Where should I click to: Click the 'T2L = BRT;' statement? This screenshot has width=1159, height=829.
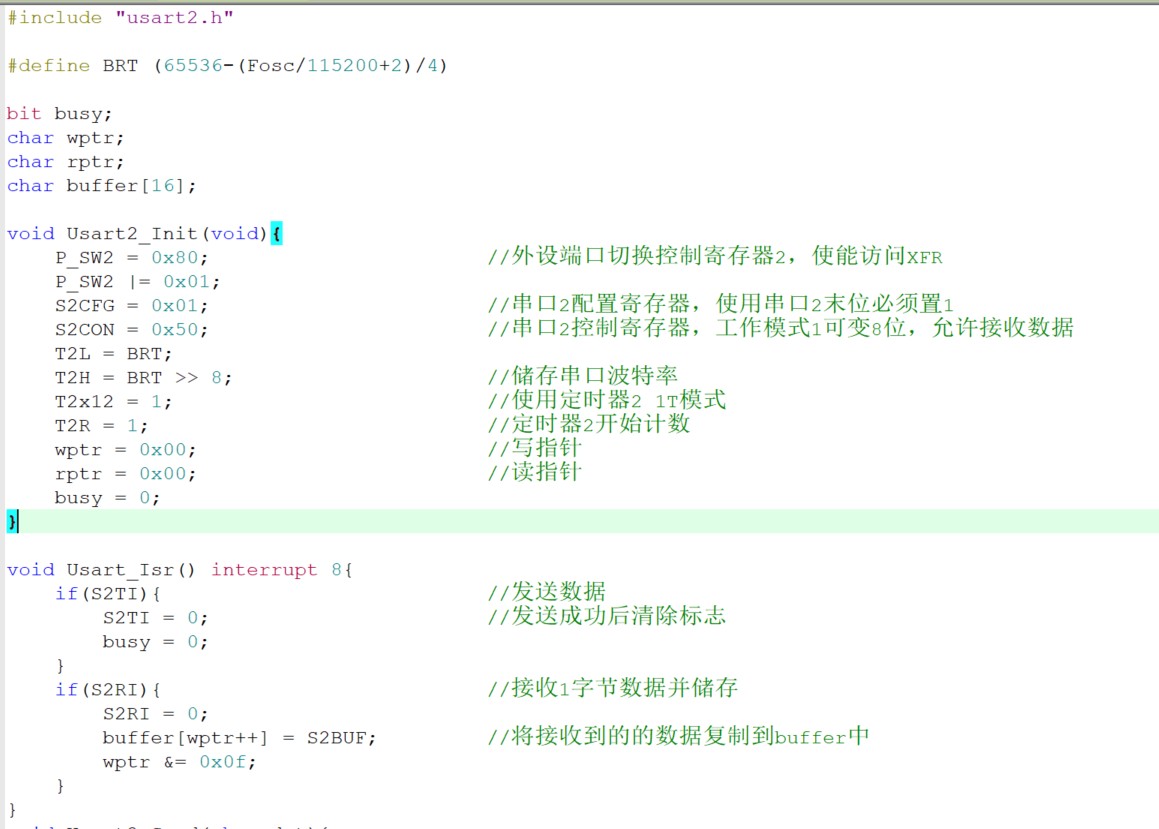point(113,353)
